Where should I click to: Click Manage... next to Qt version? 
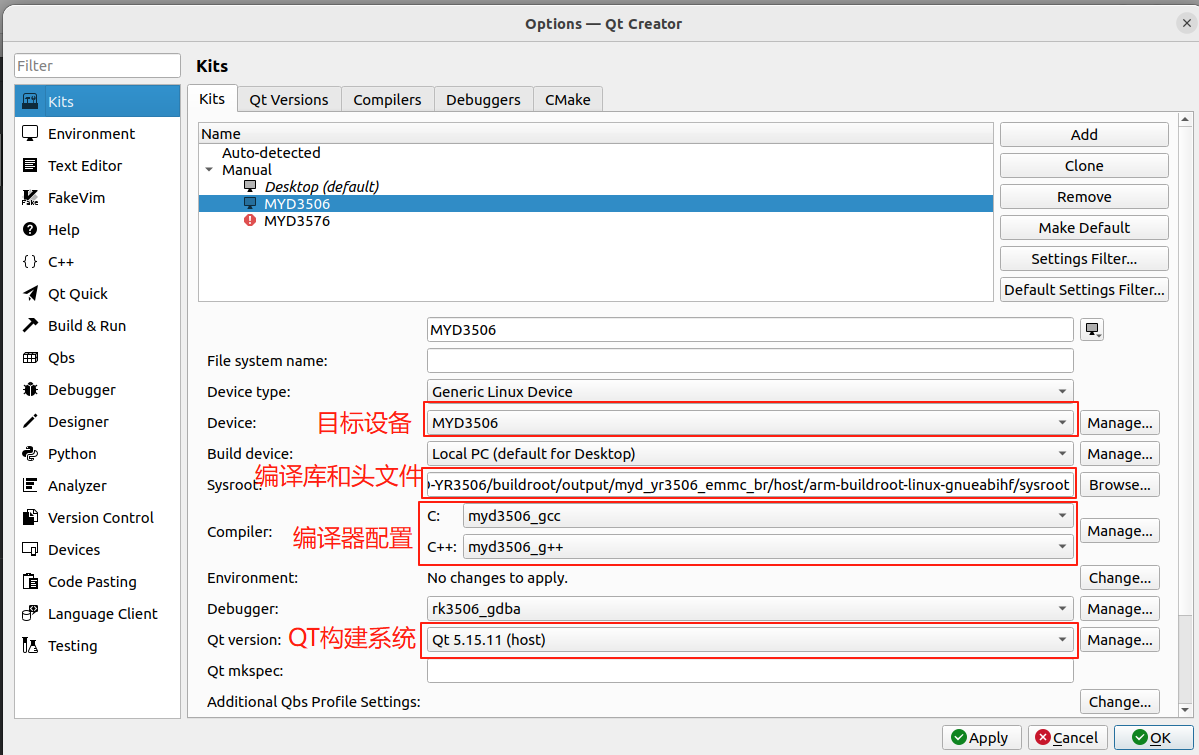pos(1119,639)
